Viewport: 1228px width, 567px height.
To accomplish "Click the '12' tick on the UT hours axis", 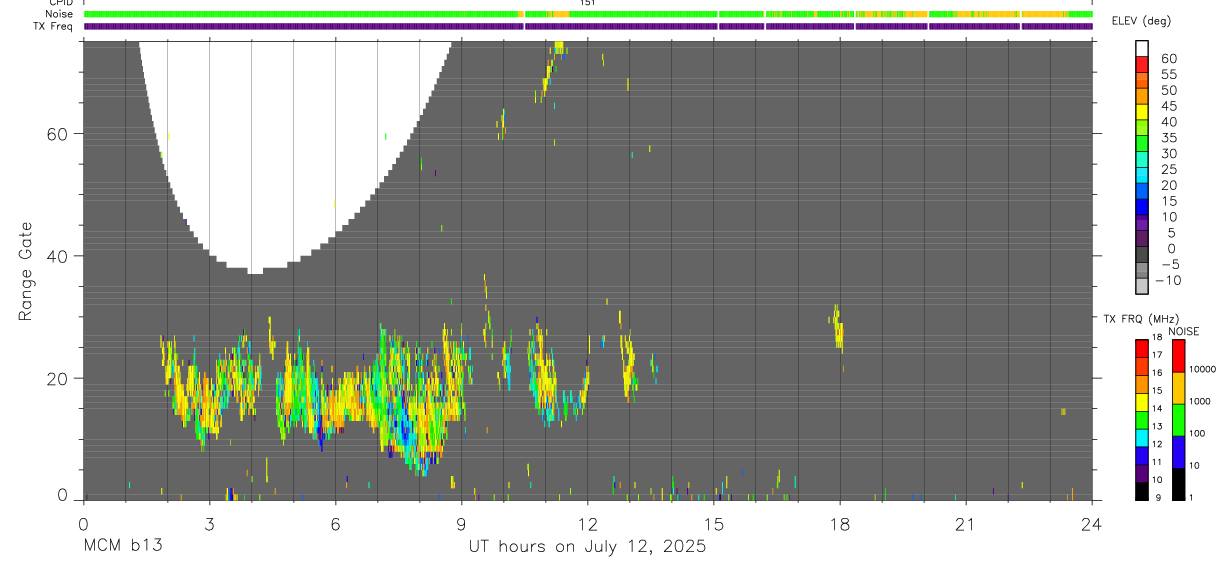I will [x=587, y=524].
